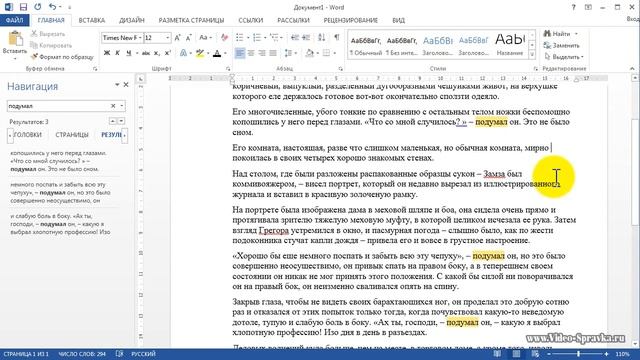The width and height of the screenshot is (640, 360).
Task: Align text right
Action: [x=262, y=53]
